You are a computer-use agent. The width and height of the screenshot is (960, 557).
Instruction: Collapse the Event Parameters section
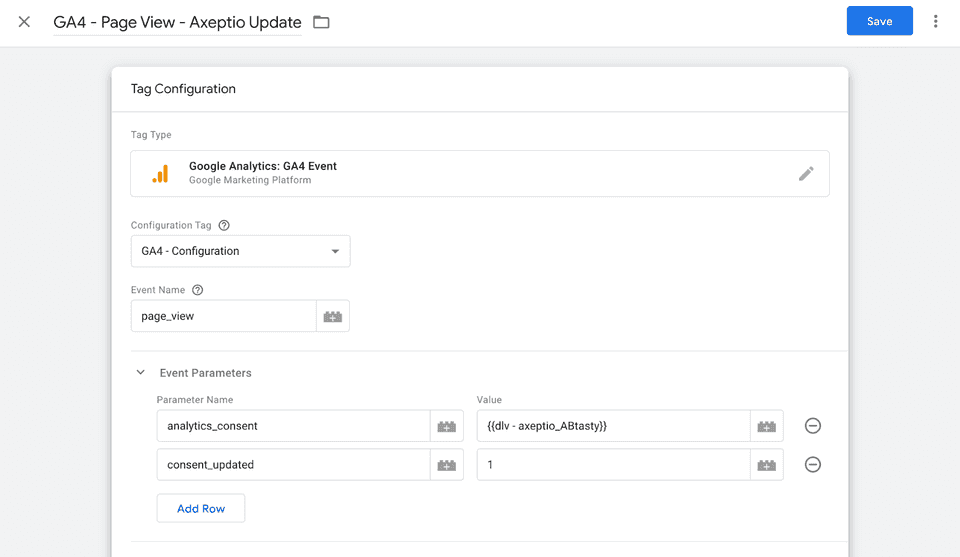pos(141,373)
